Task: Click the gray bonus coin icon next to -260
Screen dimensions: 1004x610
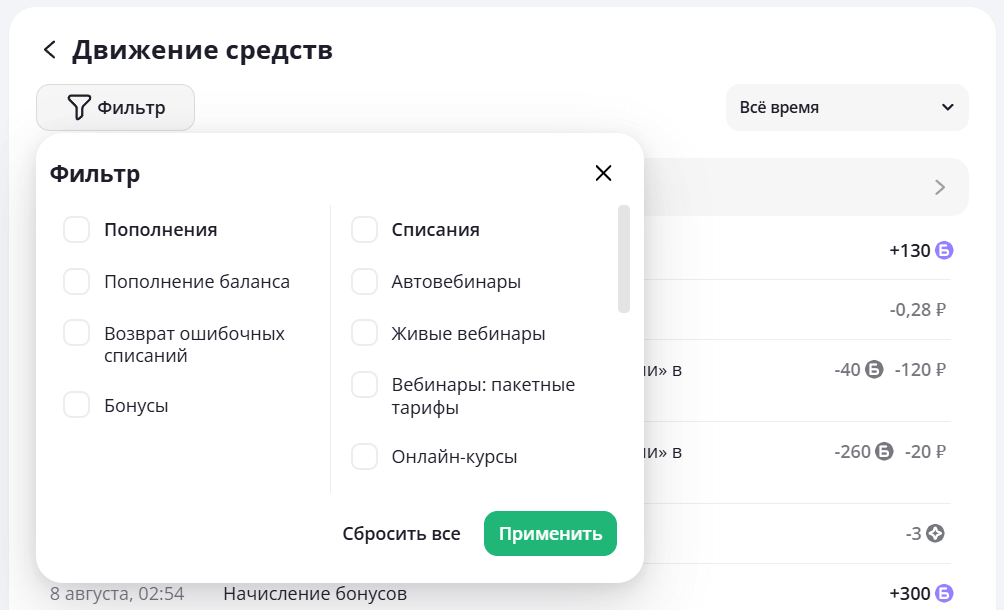Action: click(x=885, y=451)
